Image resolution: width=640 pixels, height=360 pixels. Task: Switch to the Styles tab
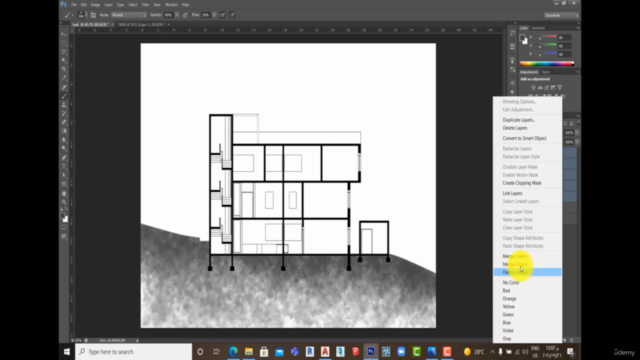tap(546, 72)
